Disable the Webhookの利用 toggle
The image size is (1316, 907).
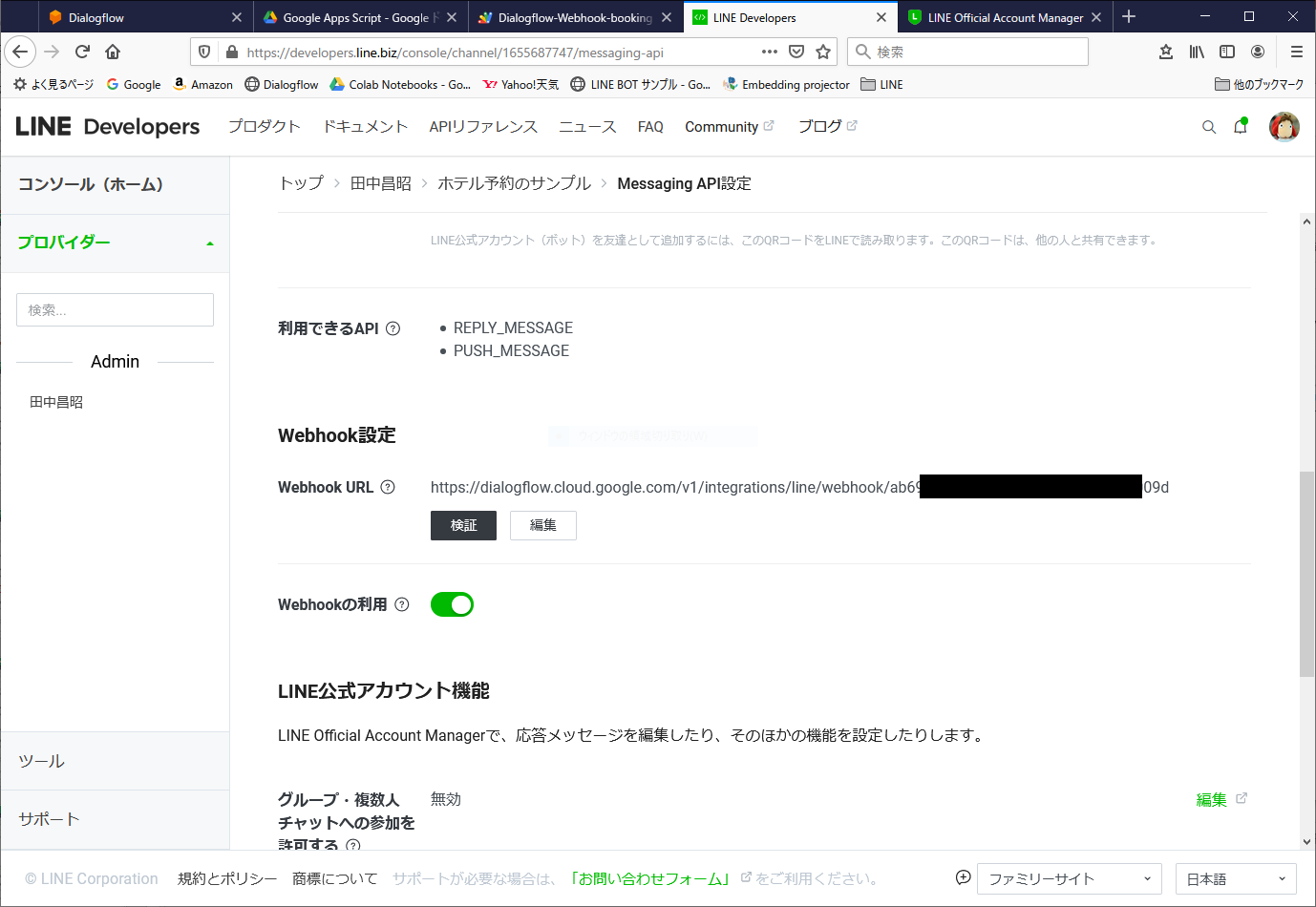point(452,604)
